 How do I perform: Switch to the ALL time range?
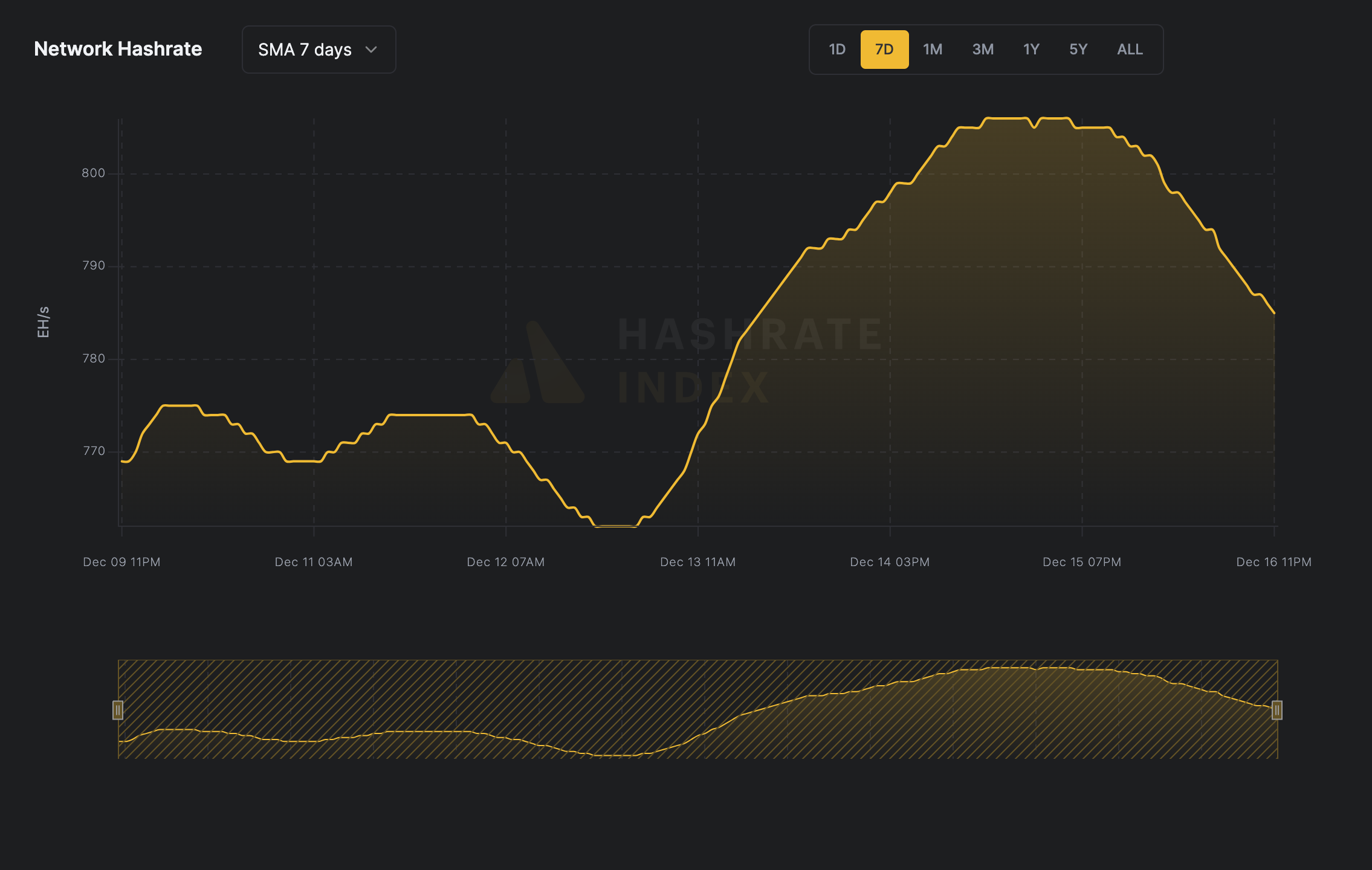[1129, 50]
